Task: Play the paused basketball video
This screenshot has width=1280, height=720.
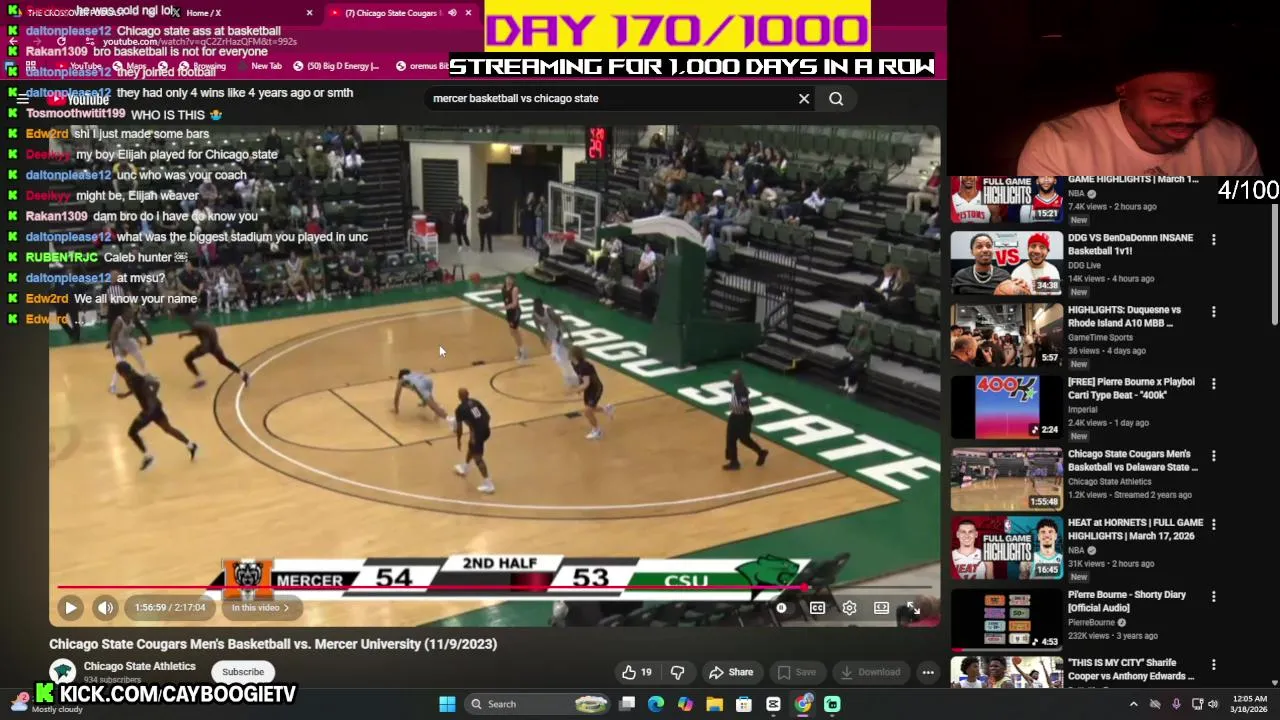Action: pos(71,607)
